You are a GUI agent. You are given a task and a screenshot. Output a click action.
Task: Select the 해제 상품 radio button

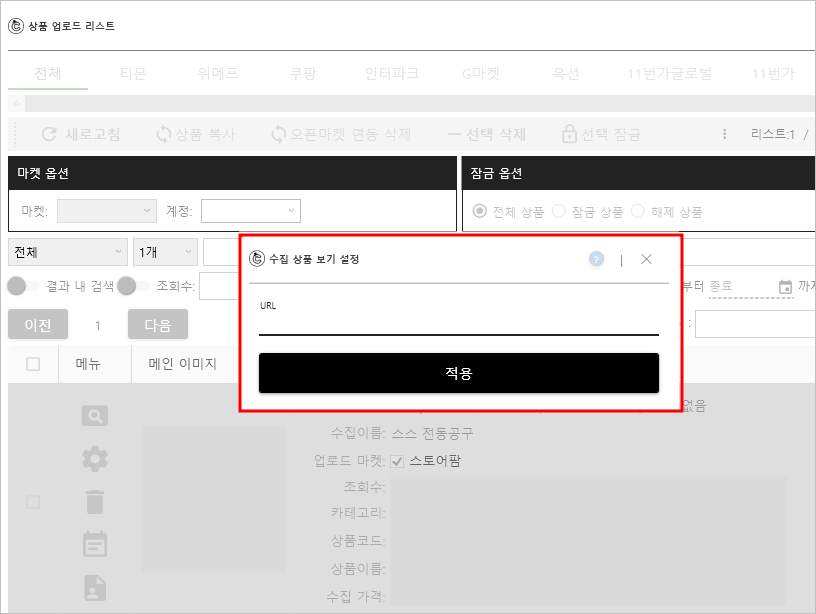(x=638, y=211)
